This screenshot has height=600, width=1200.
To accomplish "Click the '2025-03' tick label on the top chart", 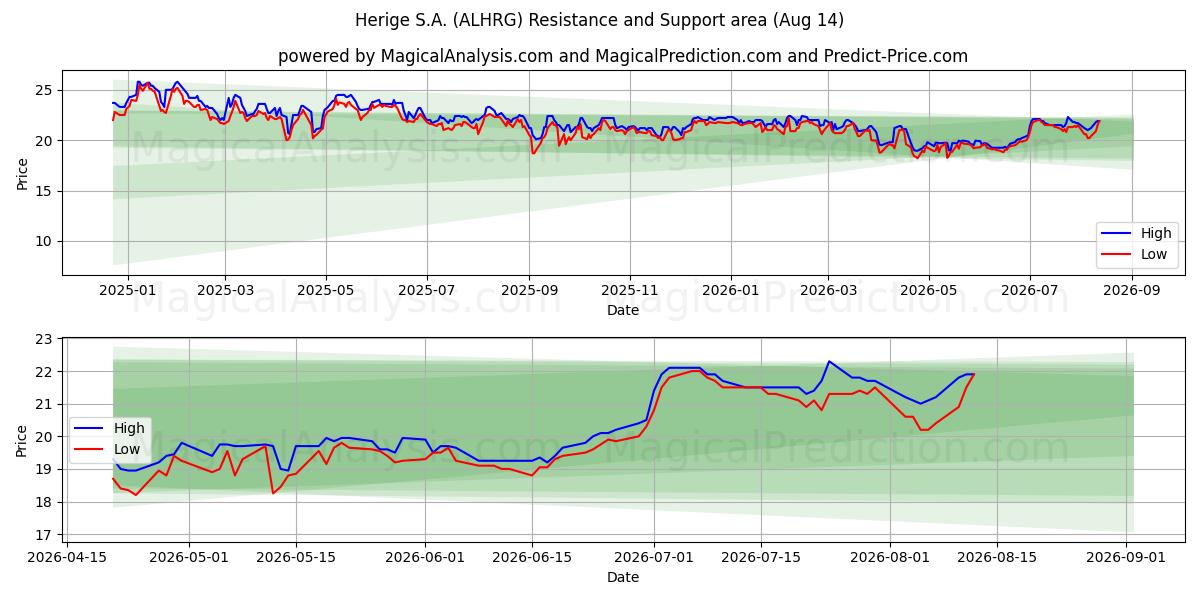I will (x=225, y=291).
